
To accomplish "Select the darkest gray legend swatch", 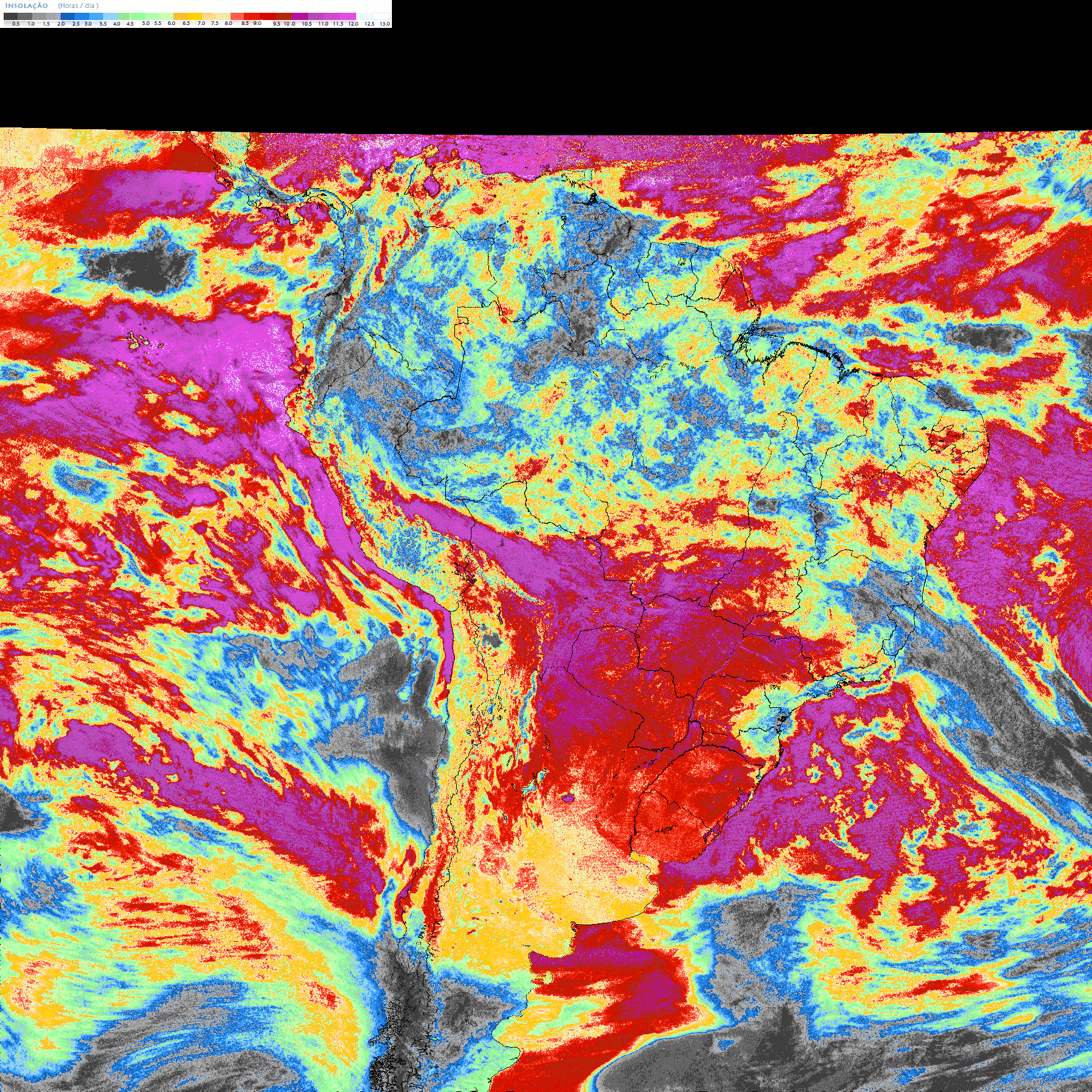I will coord(10,16).
